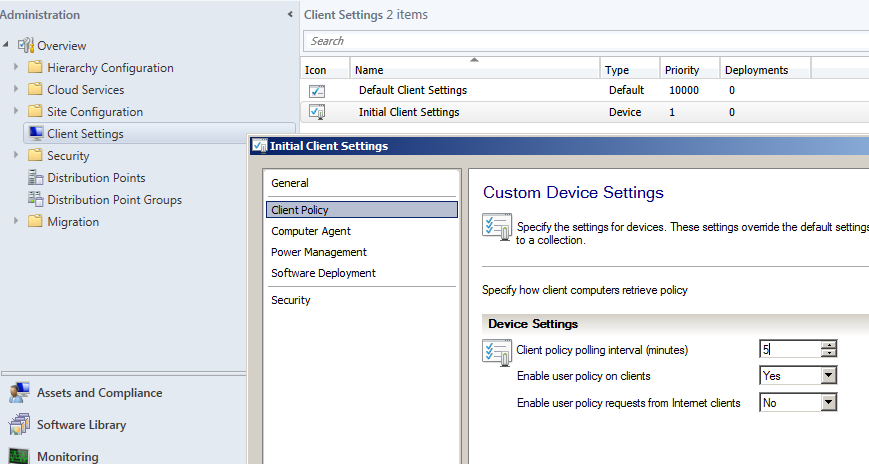This screenshot has width=869, height=464.
Task: Expand the Site Configuration tree node
Action: [16, 111]
